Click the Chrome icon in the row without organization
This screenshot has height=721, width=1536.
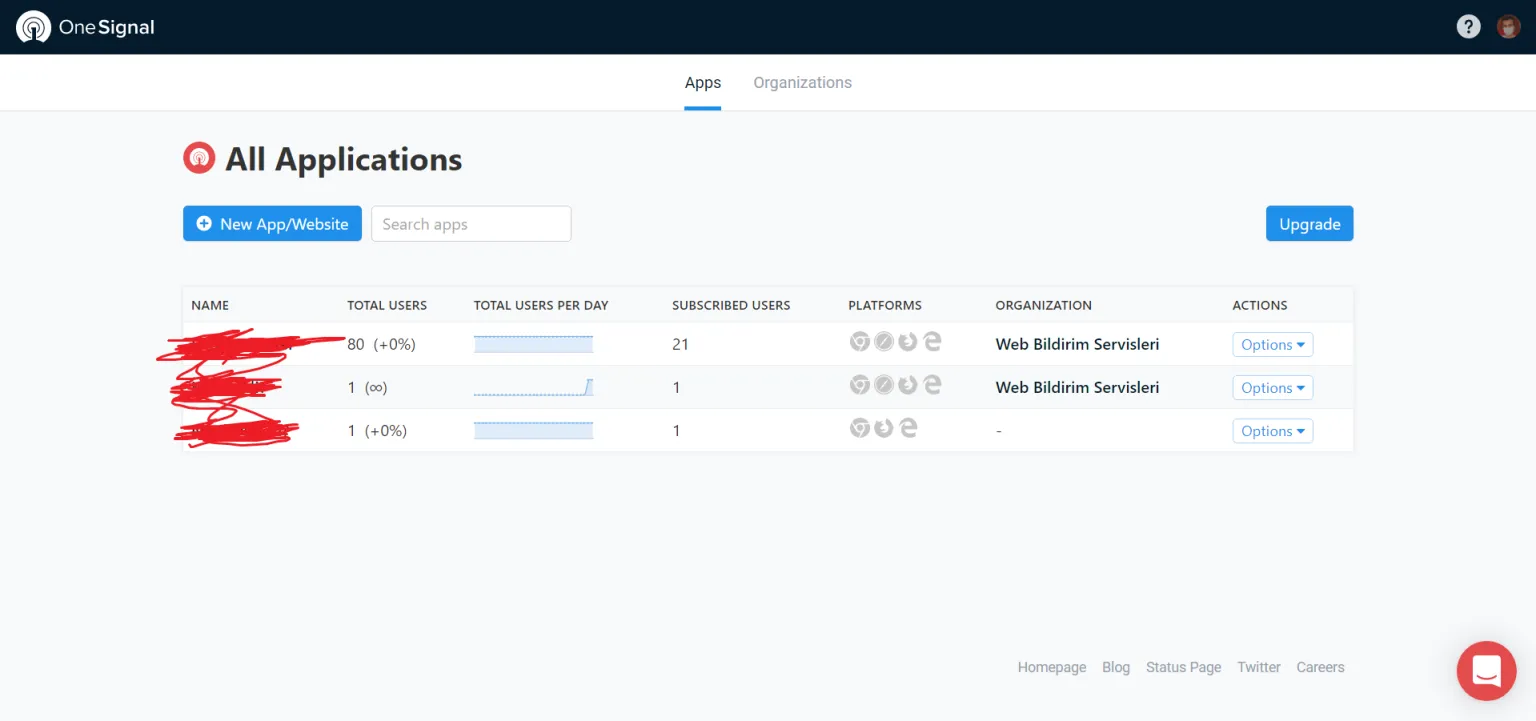pyautogui.click(x=860, y=428)
